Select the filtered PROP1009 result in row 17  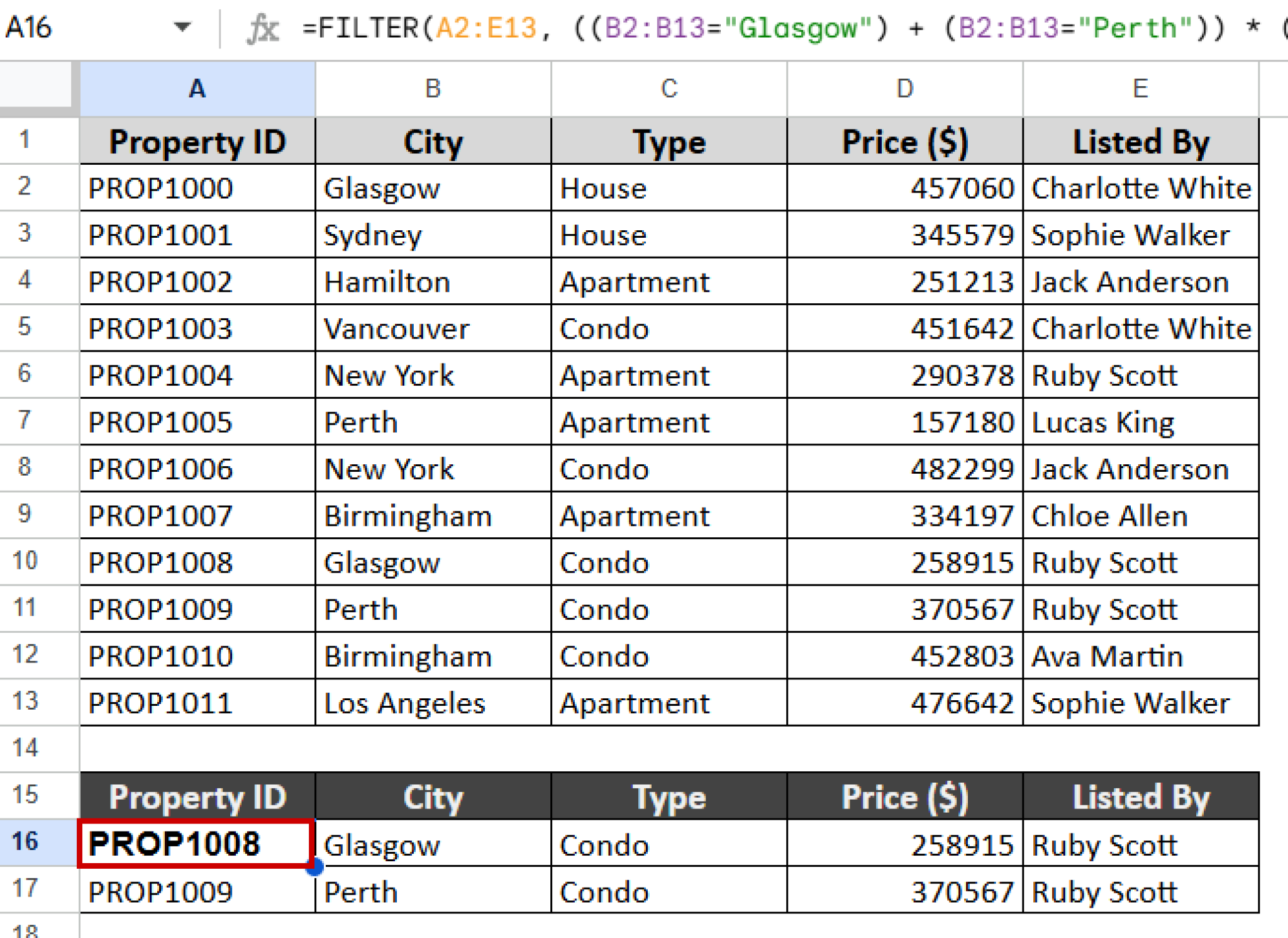[196, 891]
